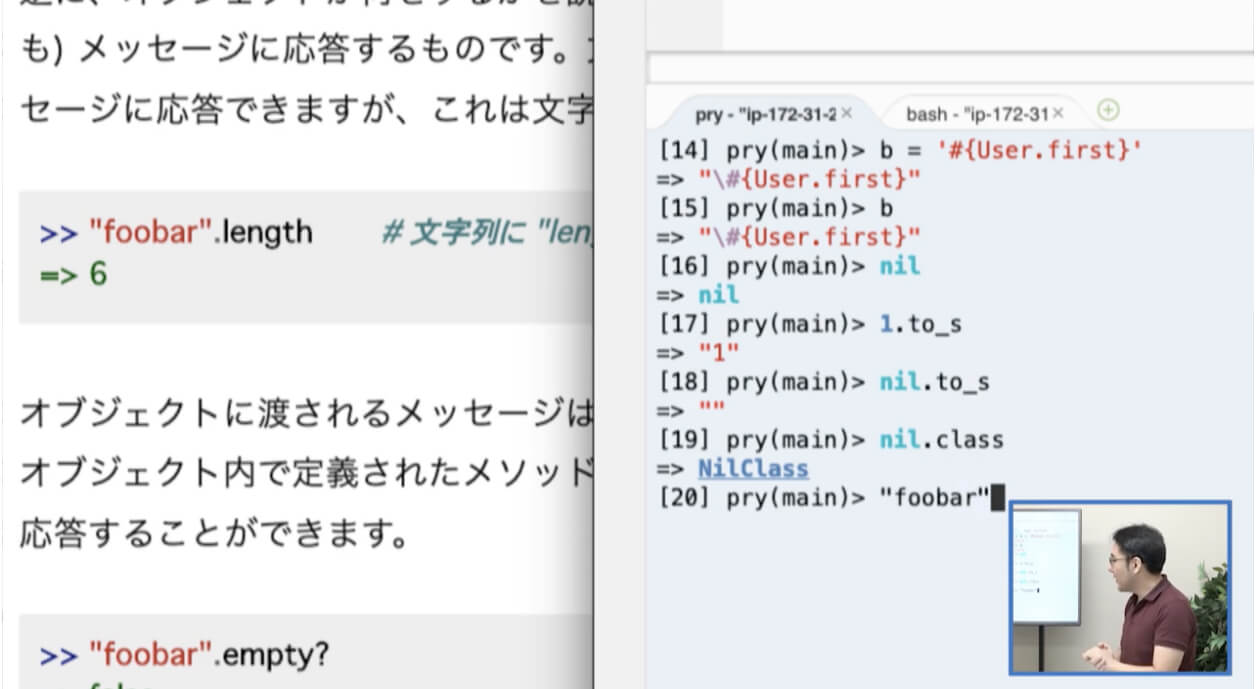Click the presenter webcam video thumbnail
1256x689 pixels.
(x=1120, y=587)
